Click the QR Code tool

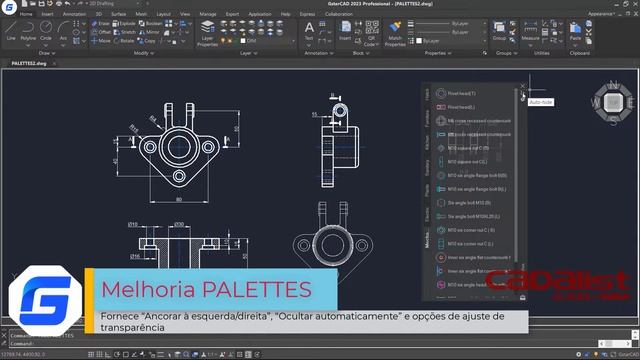point(371,33)
